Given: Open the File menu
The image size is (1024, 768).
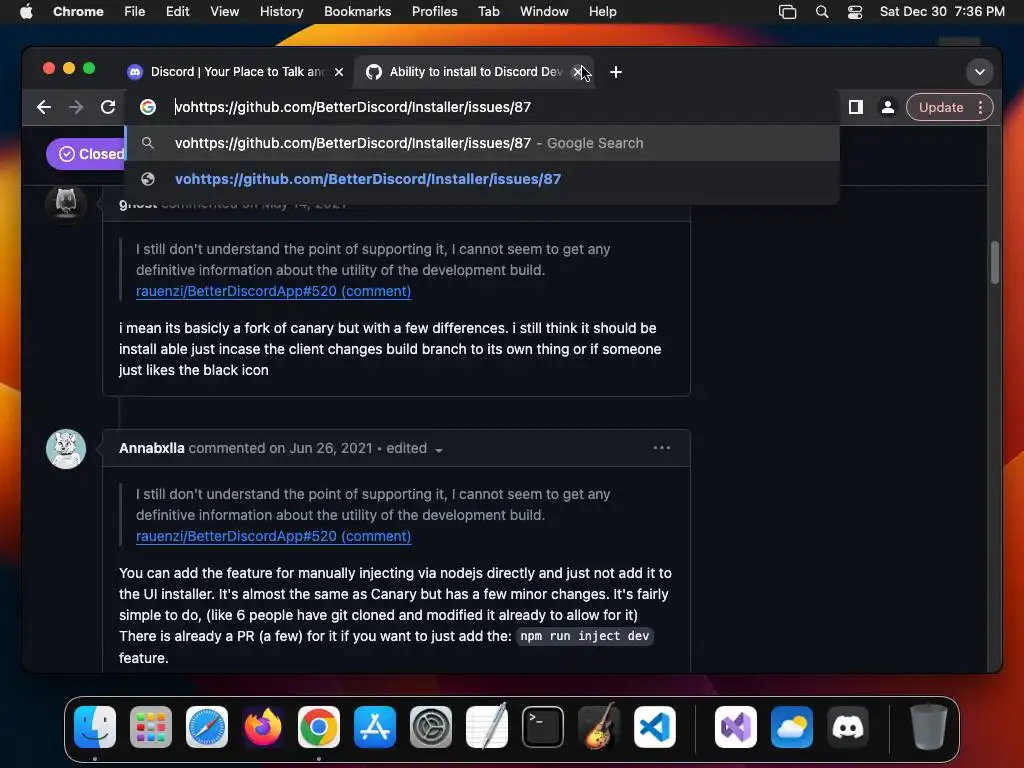Looking at the screenshot, I should click(x=135, y=12).
